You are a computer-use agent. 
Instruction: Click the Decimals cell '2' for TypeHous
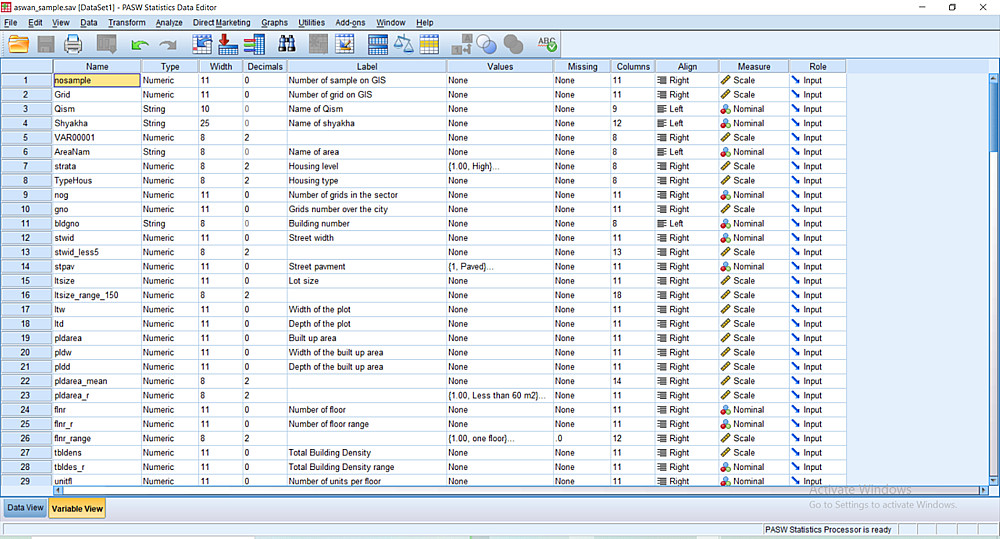pos(265,181)
